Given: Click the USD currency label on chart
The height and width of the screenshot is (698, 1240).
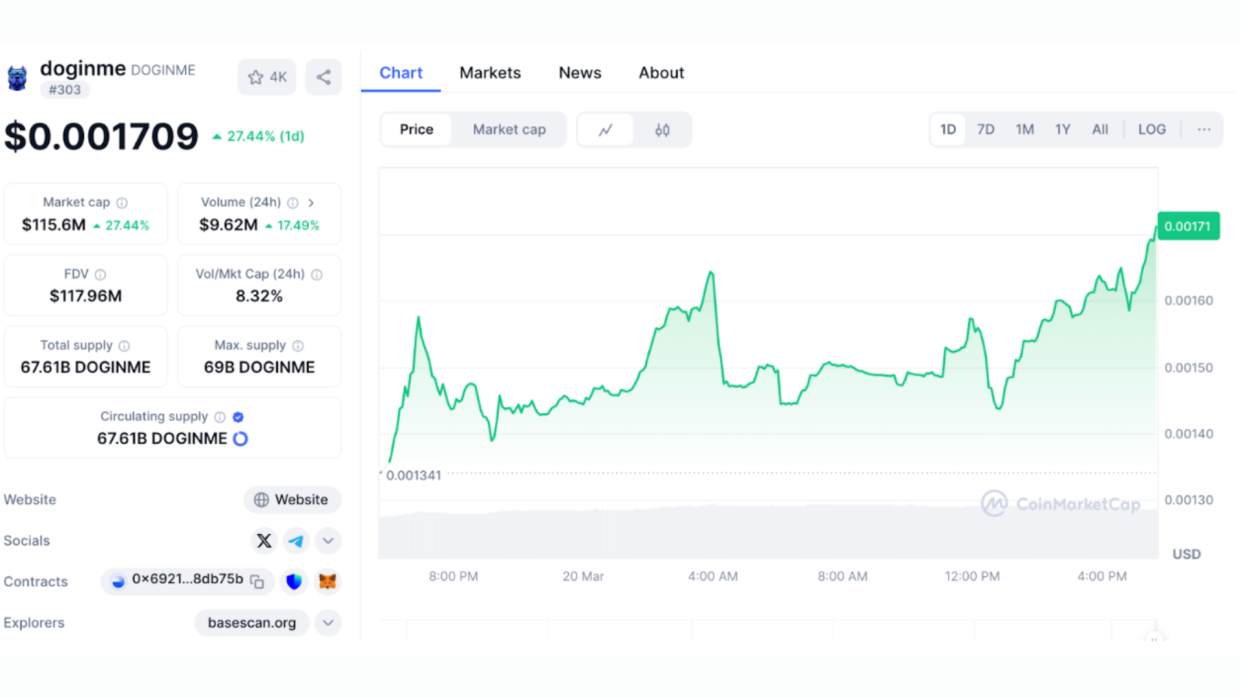Looking at the screenshot, I should coord(1187,554).
